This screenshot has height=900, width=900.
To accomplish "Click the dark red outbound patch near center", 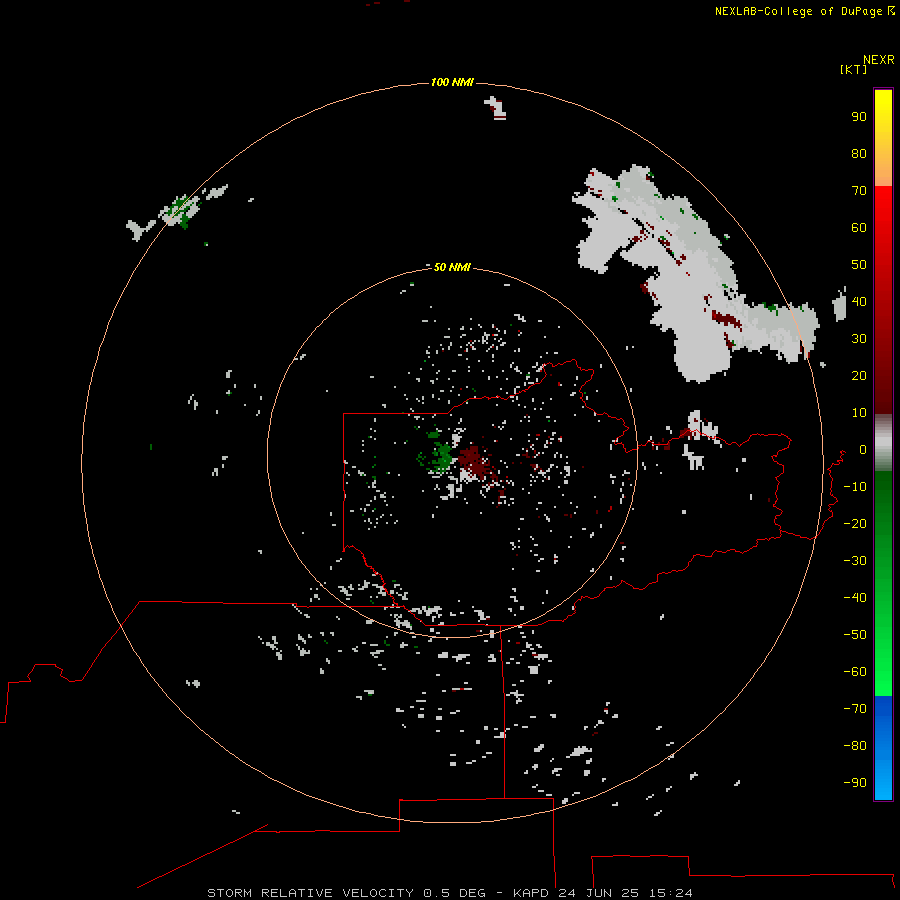I will pos(474,462).
